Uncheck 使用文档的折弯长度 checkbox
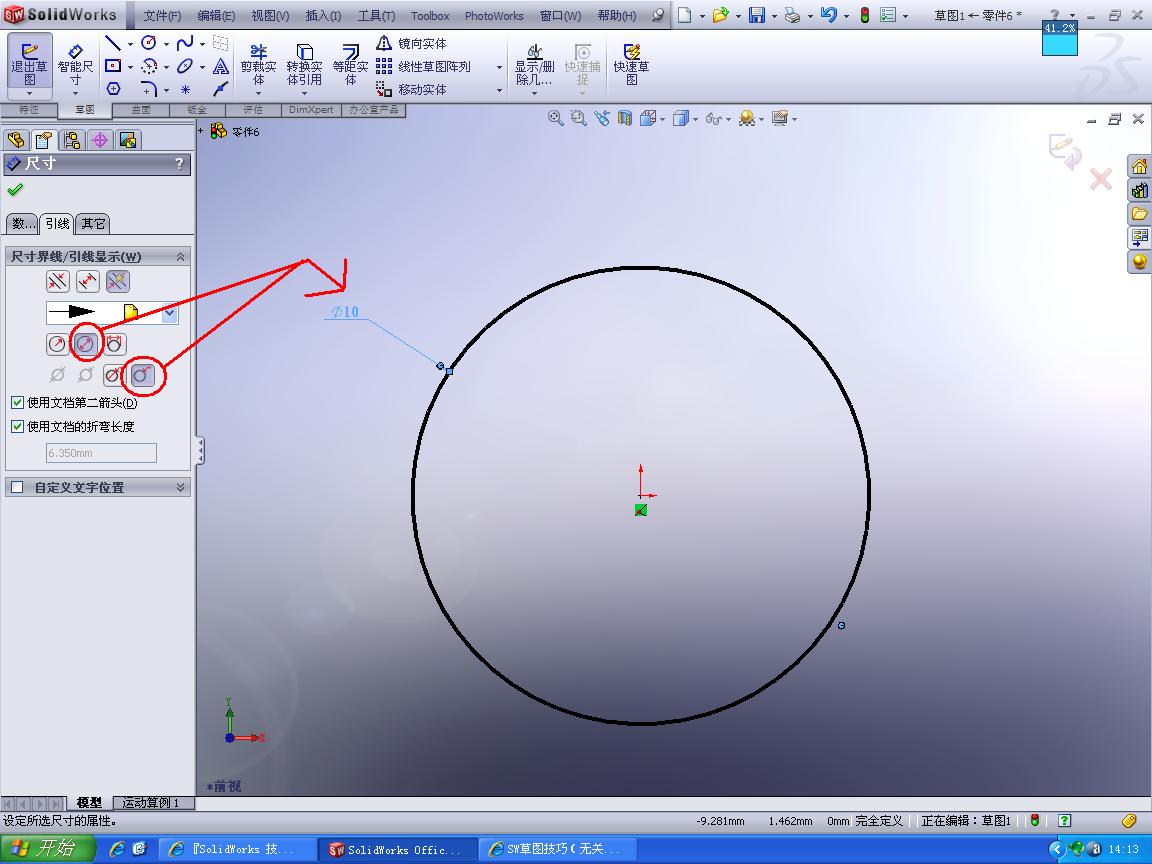Viewport: 1152px width, 864px height. (x=18, y=426)
